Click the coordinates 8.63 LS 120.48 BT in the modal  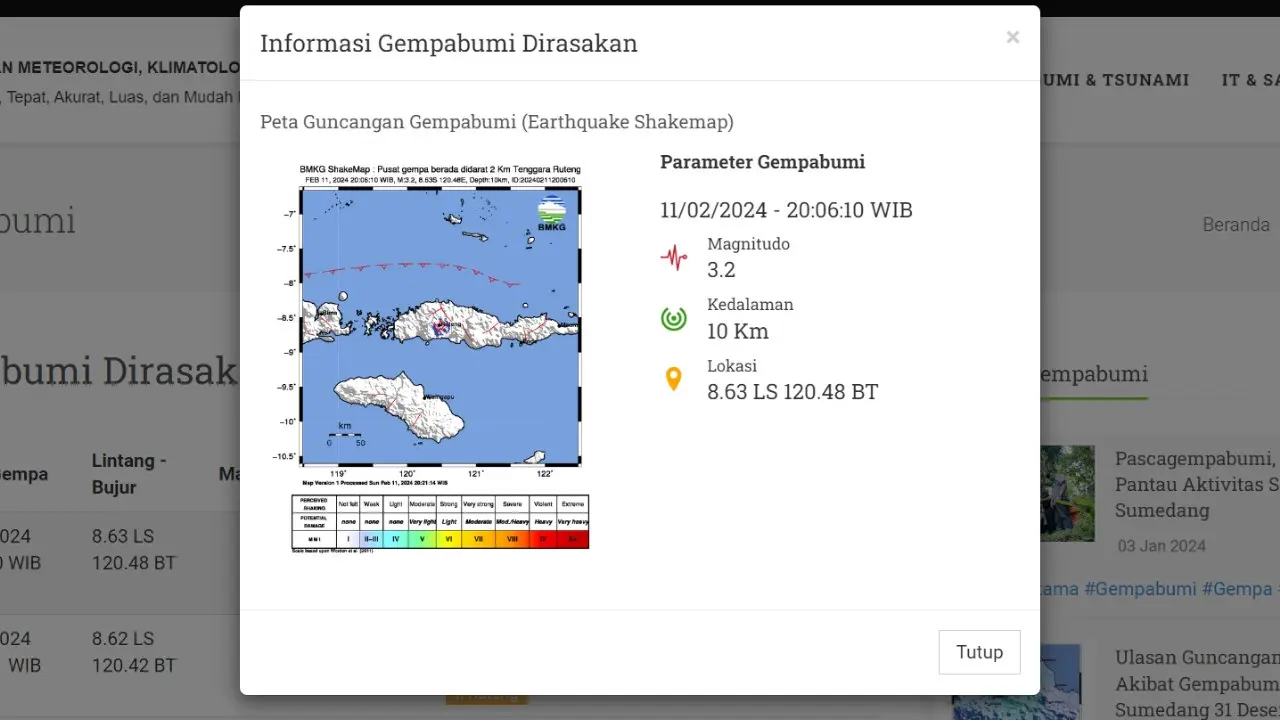793,392
